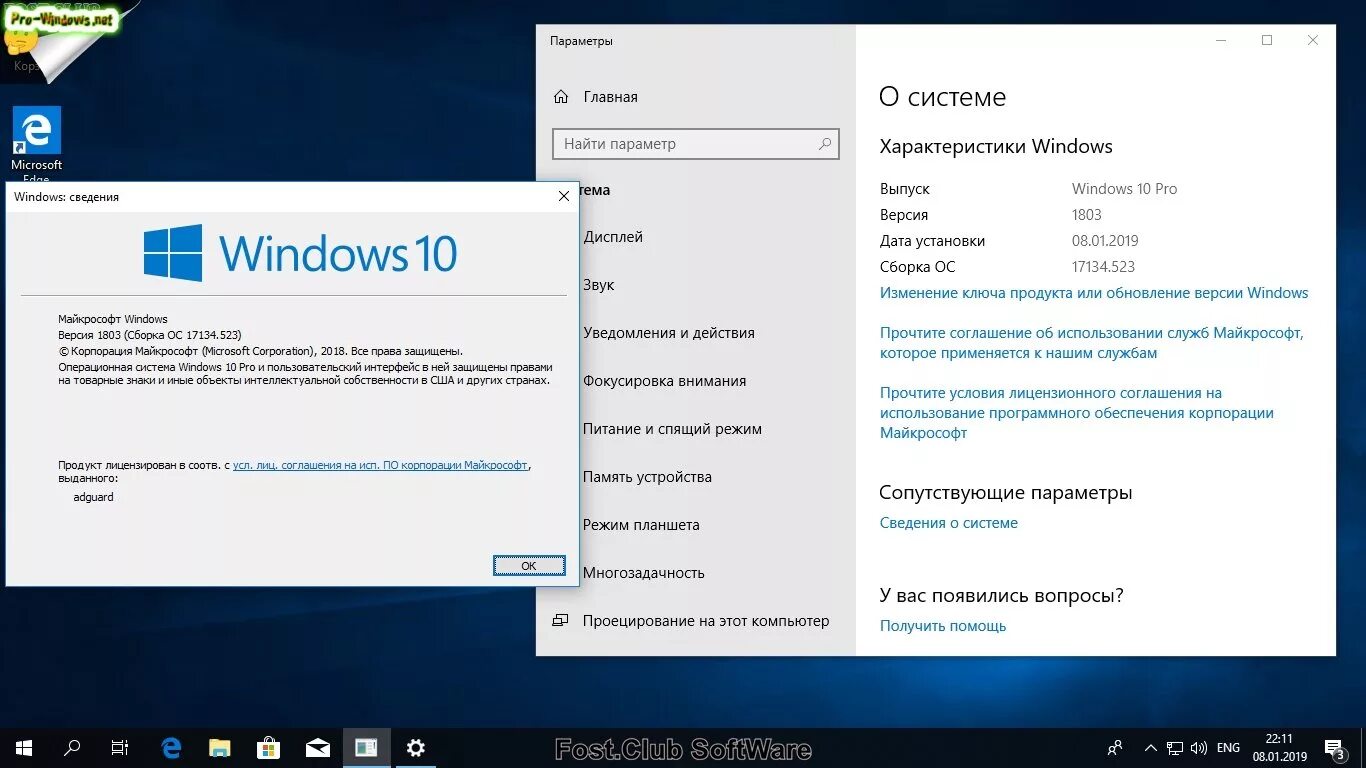Click the 'Сопутствующие параметры' heading
Viewport: 1366px width, 768px height.
(x=1006, y=493)
